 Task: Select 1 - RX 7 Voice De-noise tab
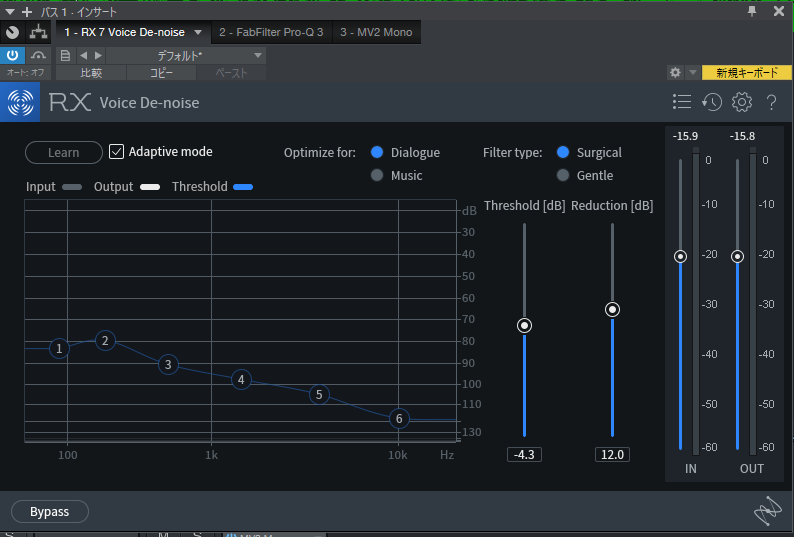(x=124, y=32)
